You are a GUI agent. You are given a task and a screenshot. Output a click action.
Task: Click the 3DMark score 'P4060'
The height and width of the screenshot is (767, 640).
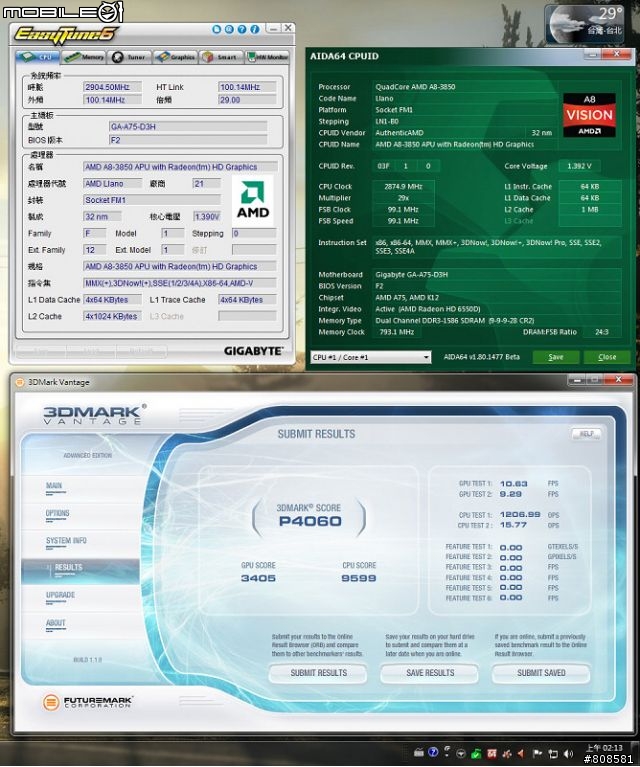point(310,521)
